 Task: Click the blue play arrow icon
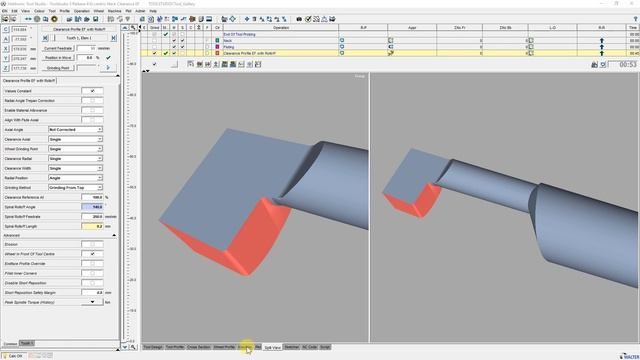pos(108,68)
